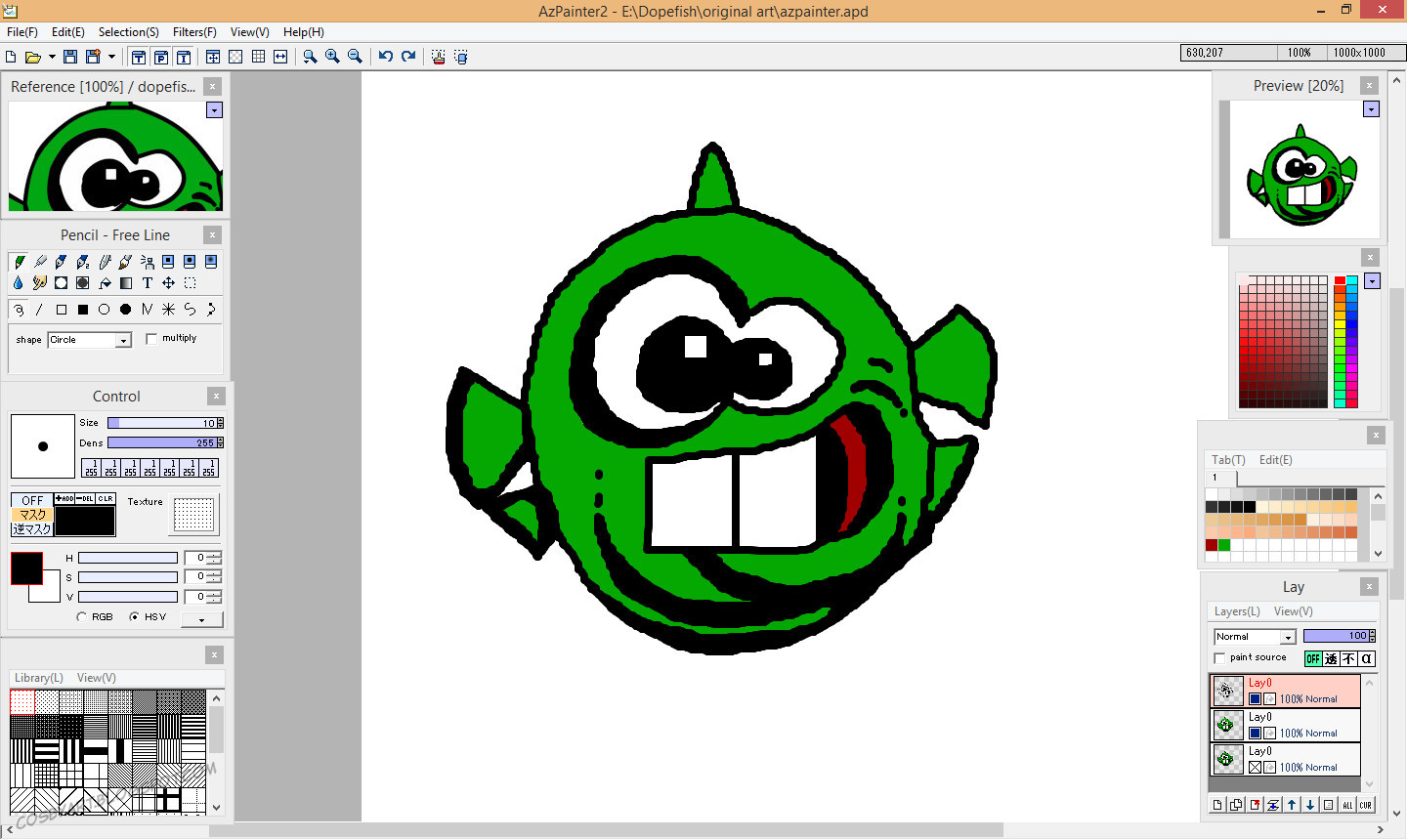Open the File(F) menu
1407x840 pixels.
[x=22, y=32]
